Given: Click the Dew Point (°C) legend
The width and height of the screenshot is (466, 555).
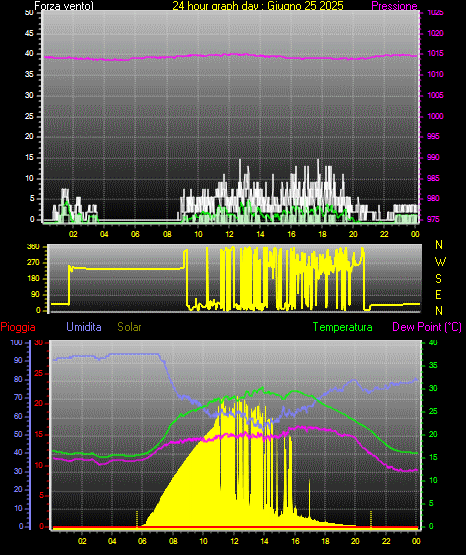Looking at the screenshot, I should tap(427, 327).
